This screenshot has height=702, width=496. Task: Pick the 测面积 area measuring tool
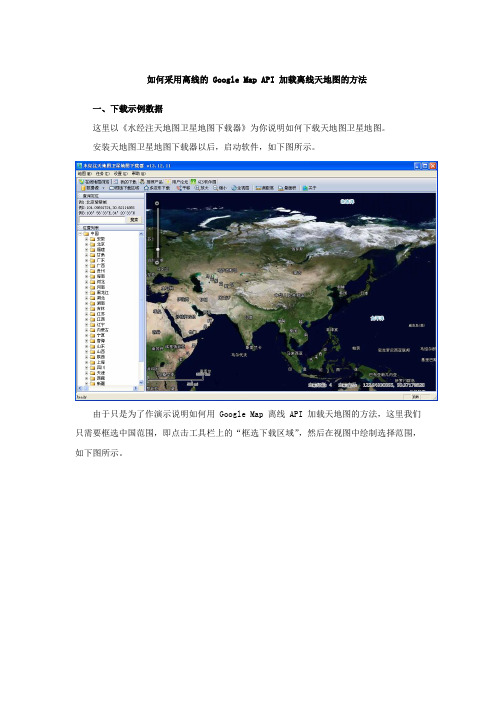coord(287,188)
